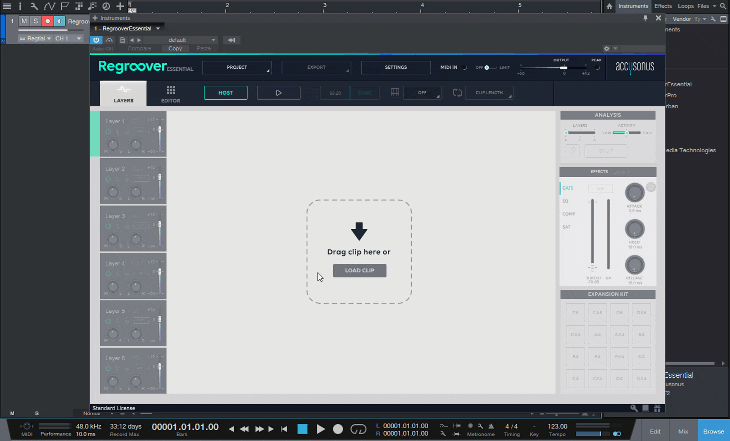The width and height of the screenshot is (730, 441).
Task: Open the wrench track options icon
Action: pyautogui.click(x=34, y=6)
